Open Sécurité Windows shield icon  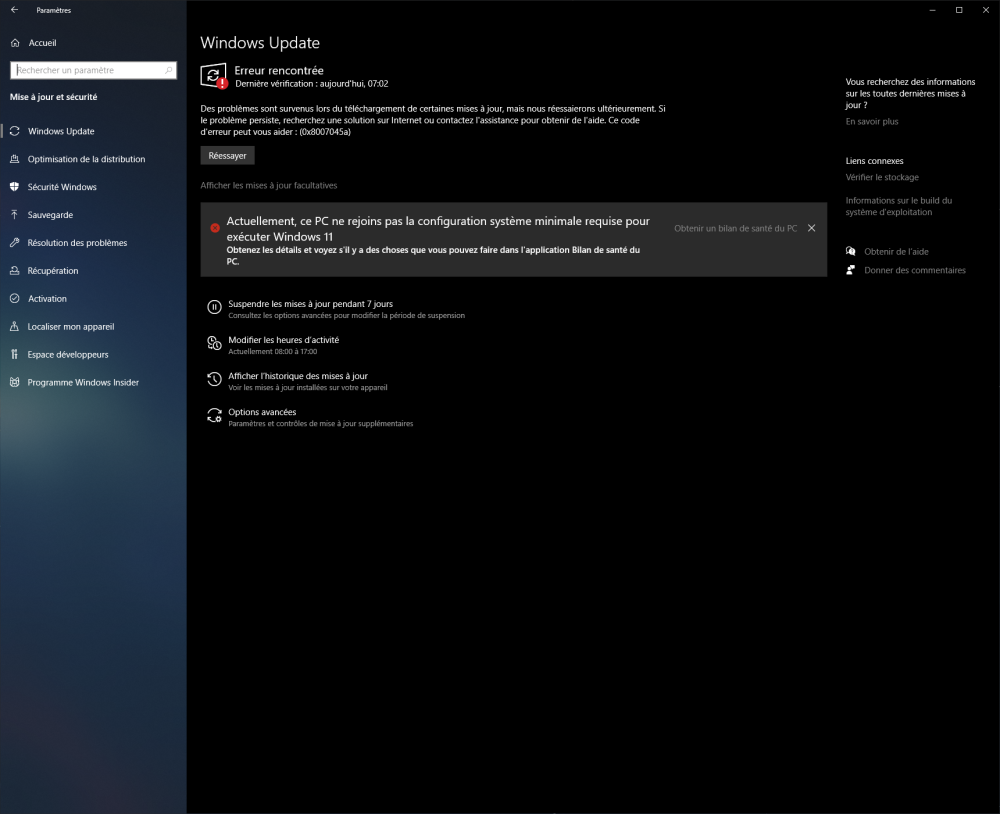coord(15,187)
